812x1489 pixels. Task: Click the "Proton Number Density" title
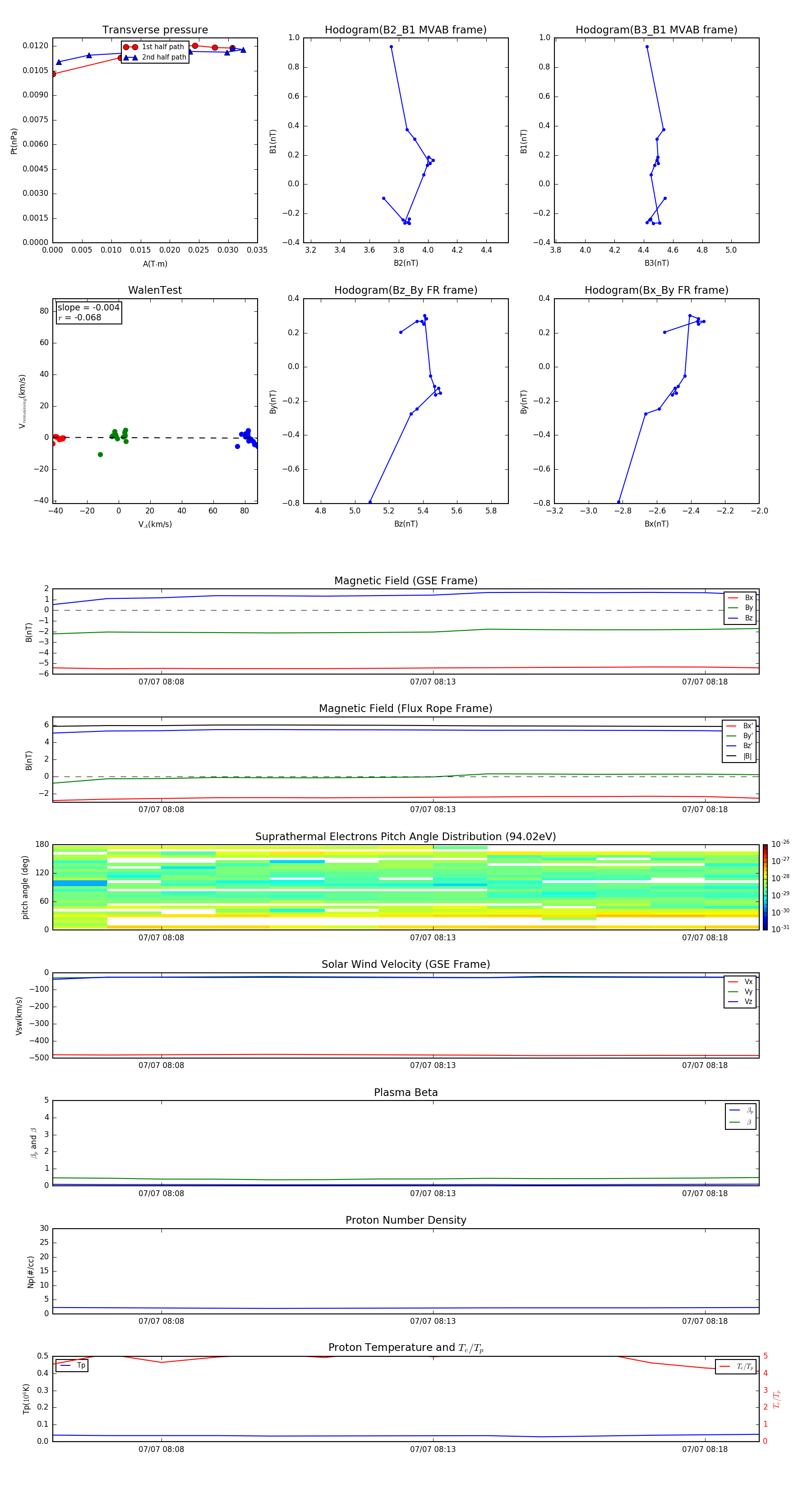(406, 1220)
